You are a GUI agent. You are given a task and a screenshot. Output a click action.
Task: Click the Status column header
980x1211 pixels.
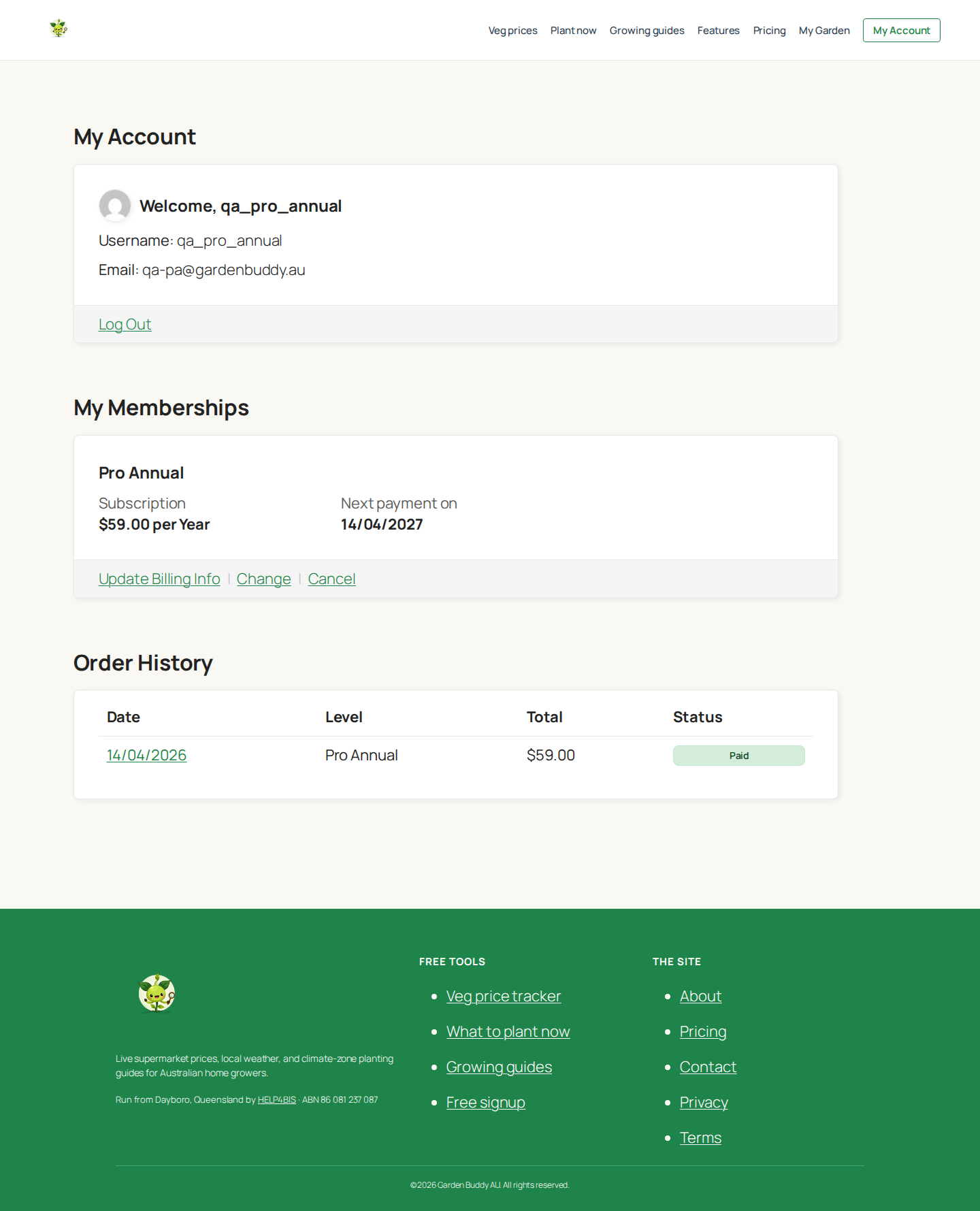click(698, 717)
